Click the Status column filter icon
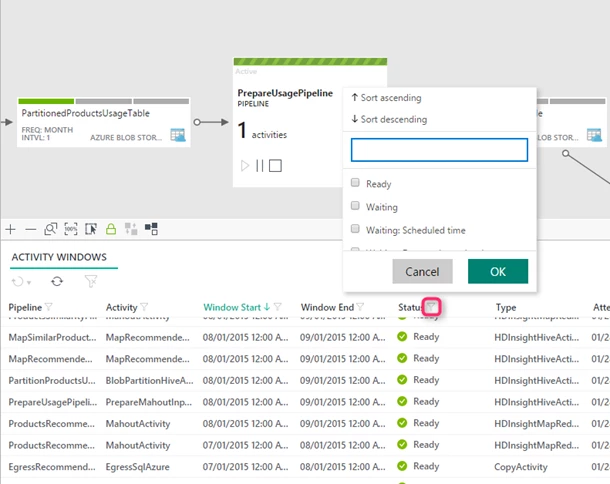 (x=431, y=307)
